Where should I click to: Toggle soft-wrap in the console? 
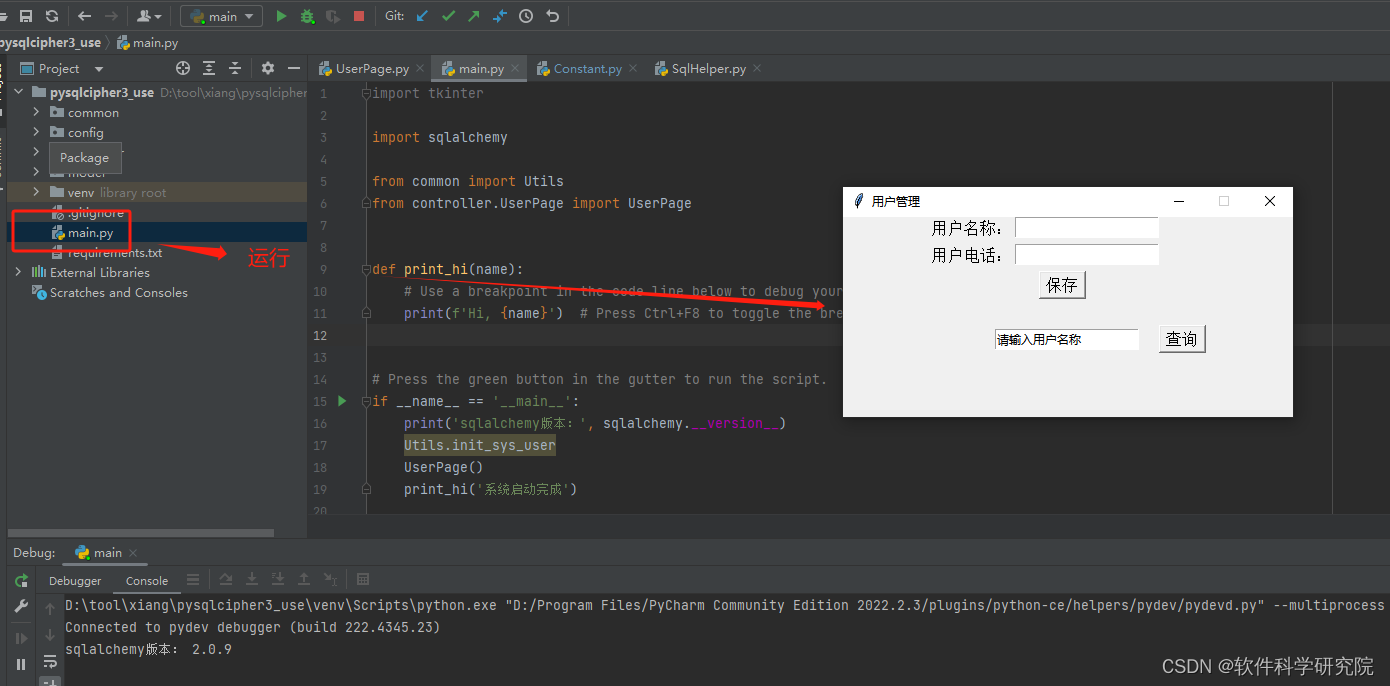(x=50, y=661)
